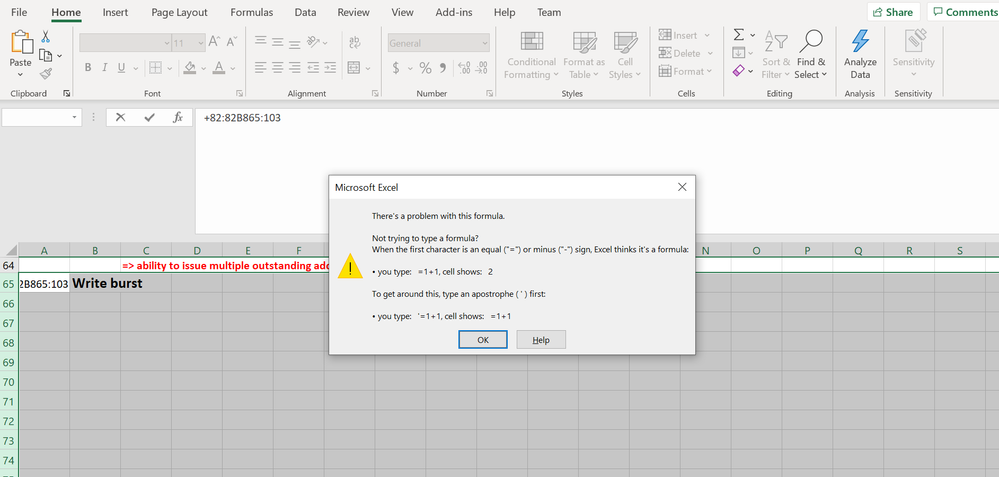This screenshot has width=999, height=477.
Task: Click the AutoSum sigma icon
Action: click(x=738, y=35)
